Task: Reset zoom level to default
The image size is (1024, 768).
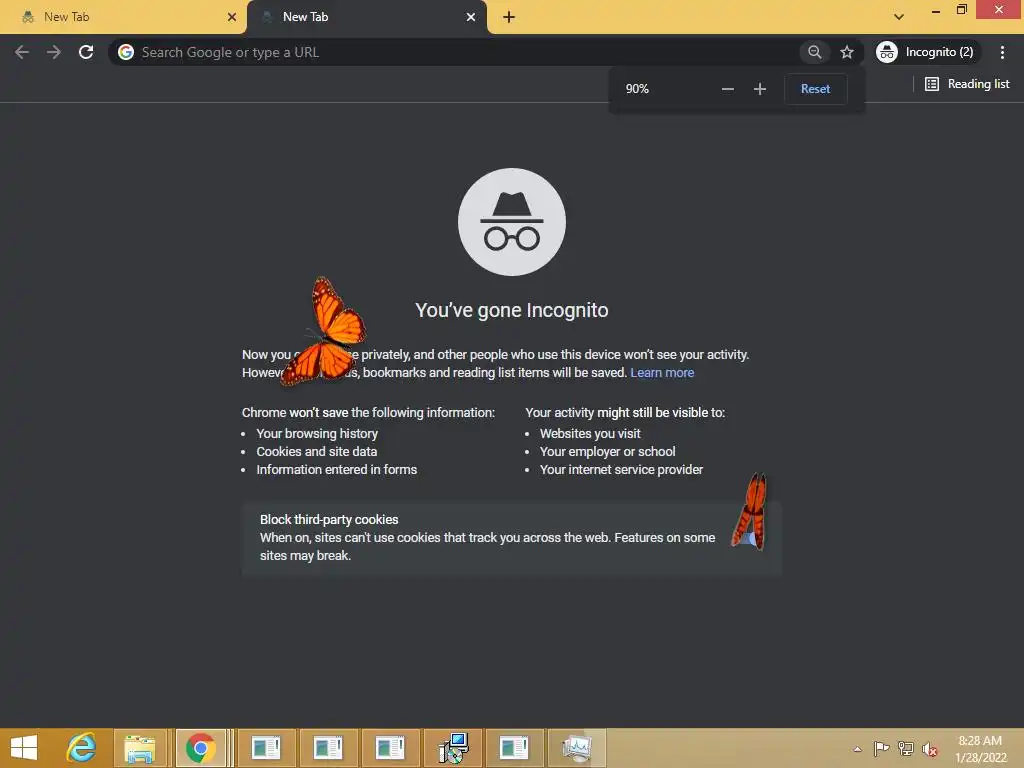Action: pos(815,89)
